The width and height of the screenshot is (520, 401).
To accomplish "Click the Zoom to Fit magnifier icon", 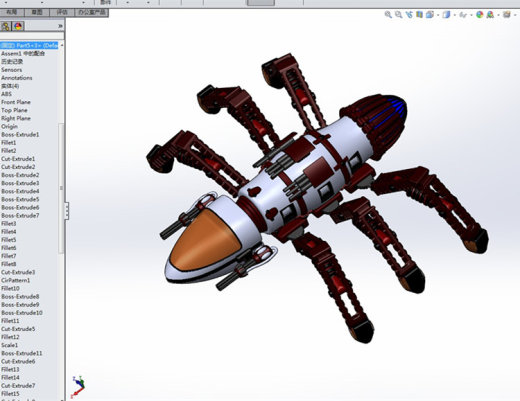I will point(388,14).
